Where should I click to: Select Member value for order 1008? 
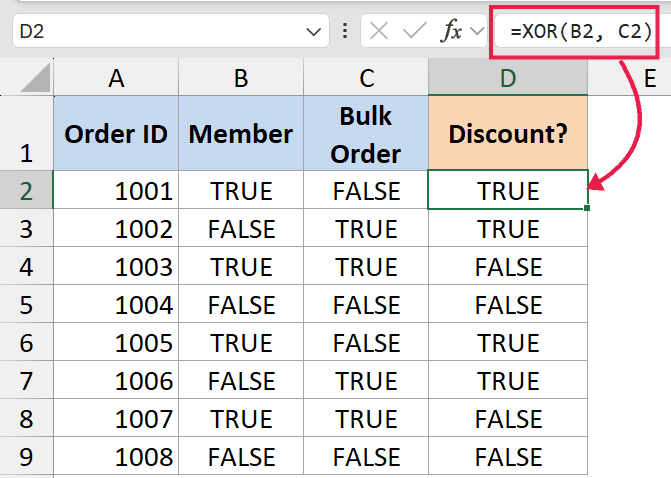click(241, 456)
